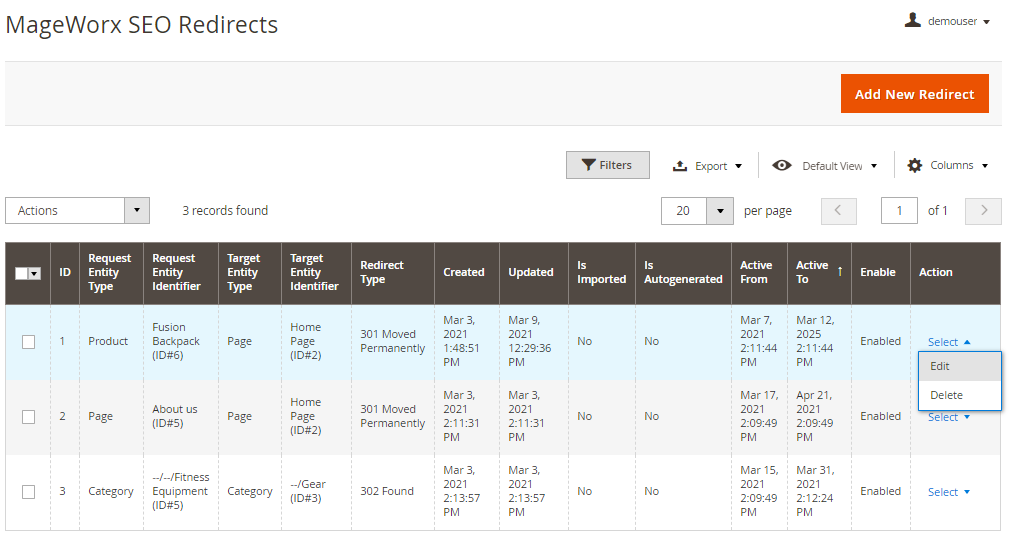Click the demouser account icon
This screenshot has width=1009, height=537.
coord(912,20)
